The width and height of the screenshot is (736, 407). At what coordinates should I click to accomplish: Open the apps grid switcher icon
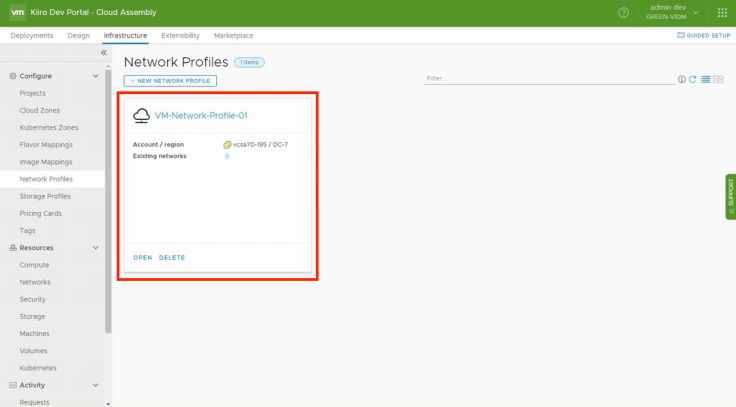click(x=722, y=13)
